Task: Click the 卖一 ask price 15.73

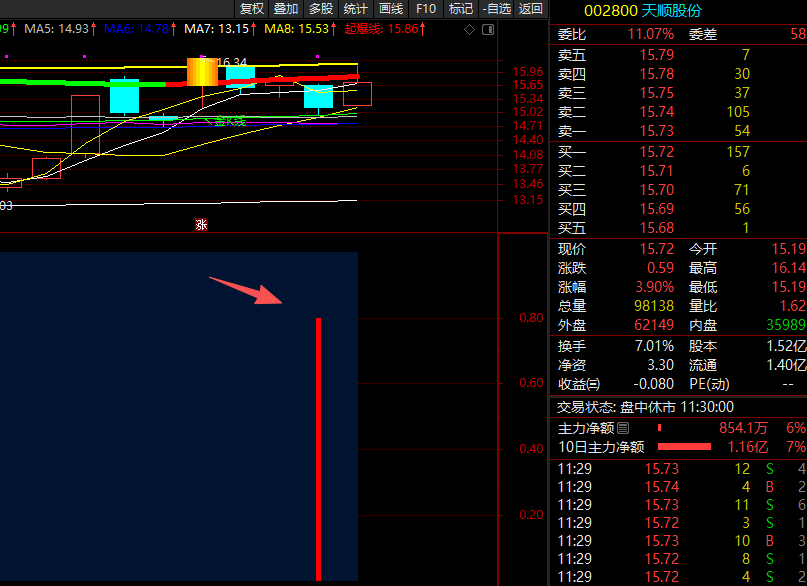Action: [x=656, y=131]
